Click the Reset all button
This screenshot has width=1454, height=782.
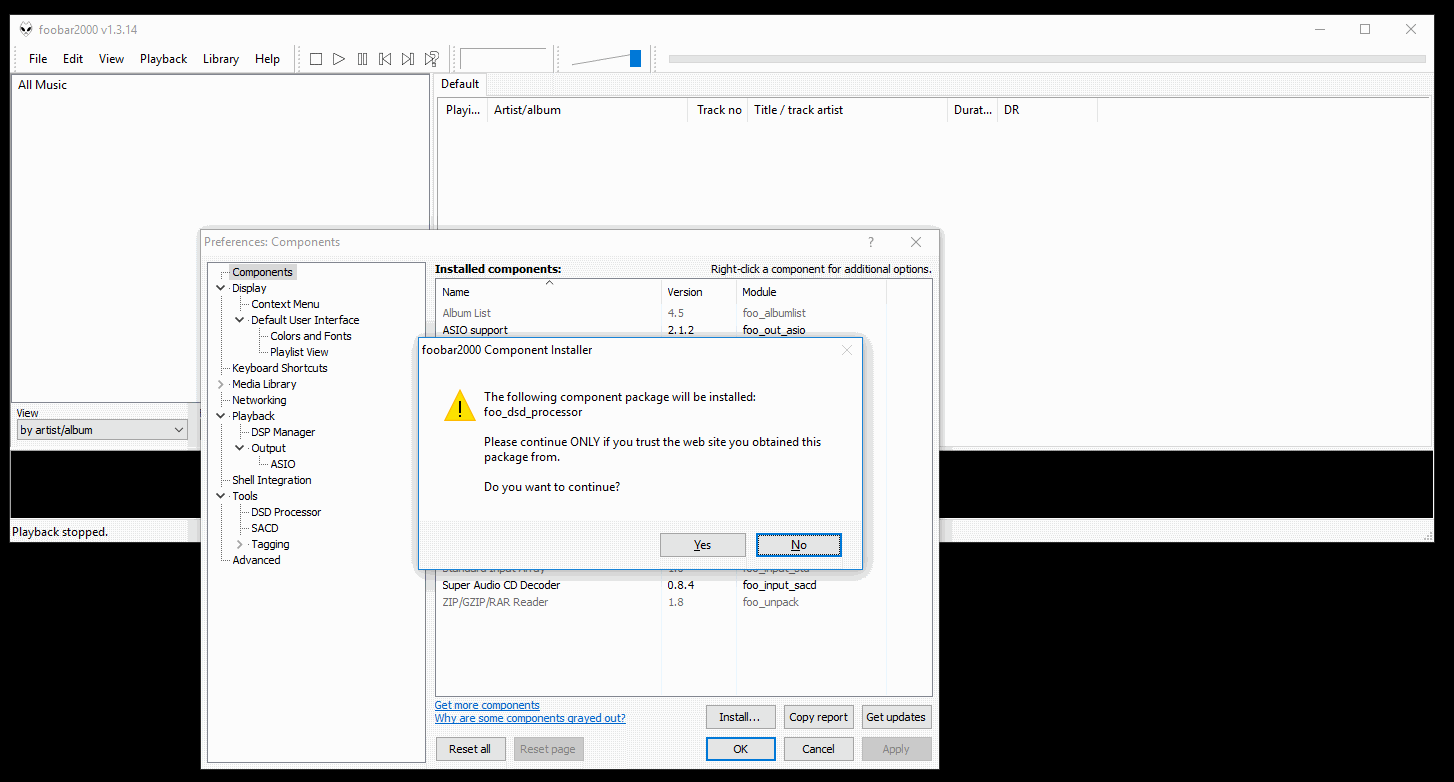(470, 749)
